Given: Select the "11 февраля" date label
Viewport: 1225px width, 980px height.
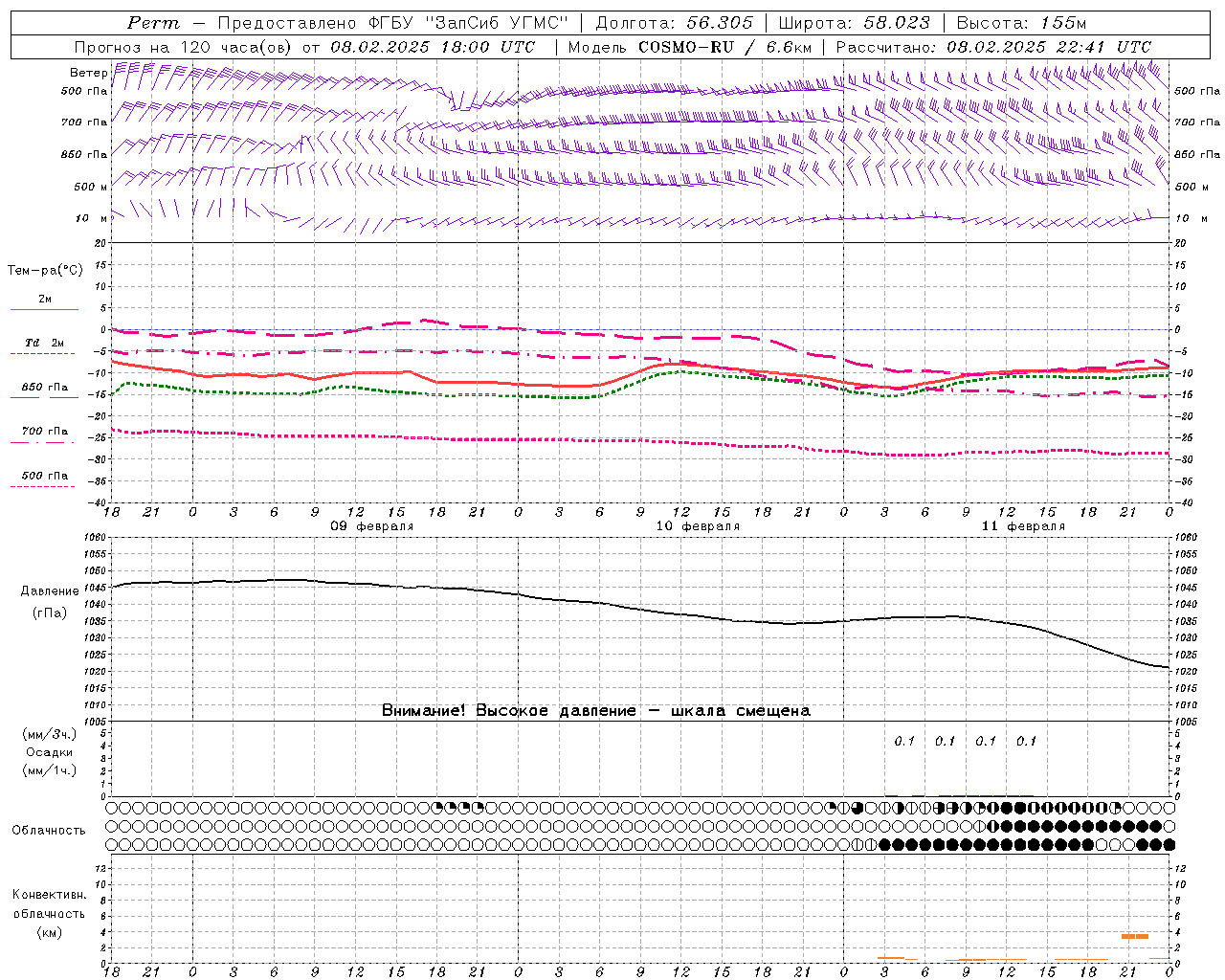Looking at the screenshot, I should (x=1023, y=526).
